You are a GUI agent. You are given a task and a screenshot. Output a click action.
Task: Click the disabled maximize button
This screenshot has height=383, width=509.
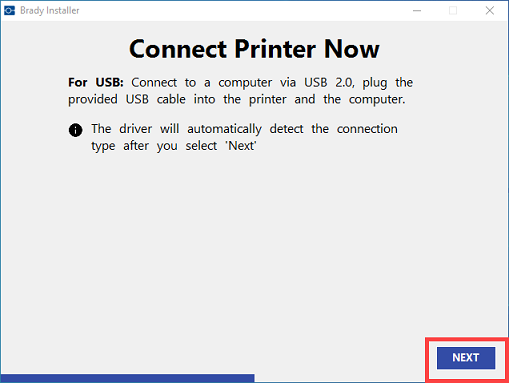pyautogui.click(x=453, y=11)
